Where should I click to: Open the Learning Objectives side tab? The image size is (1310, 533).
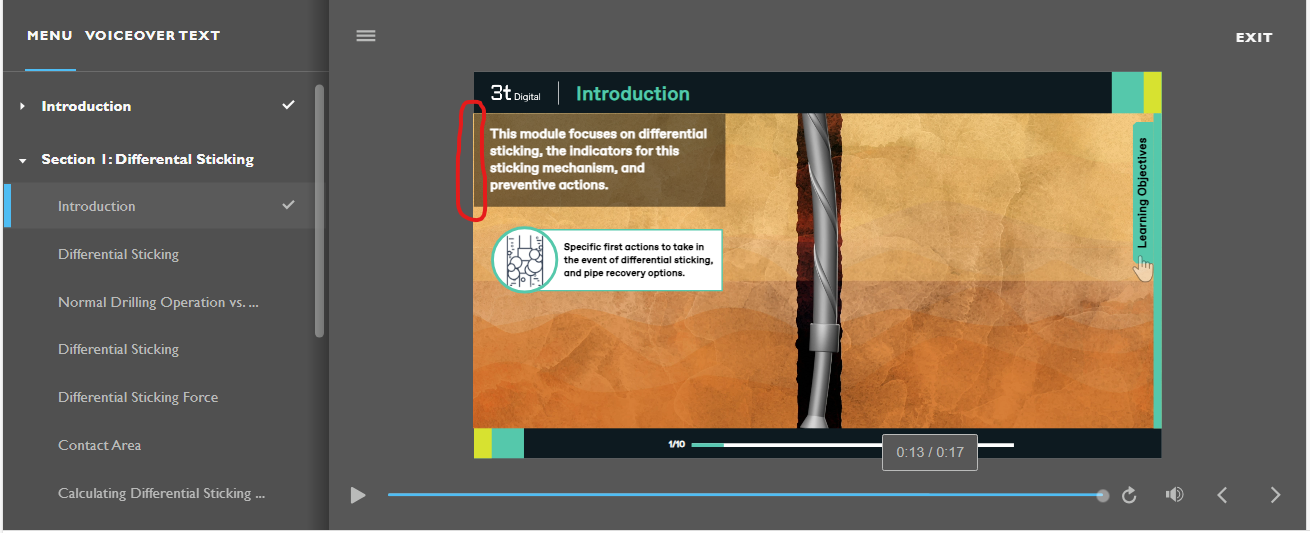click(x=1142, y=192)
